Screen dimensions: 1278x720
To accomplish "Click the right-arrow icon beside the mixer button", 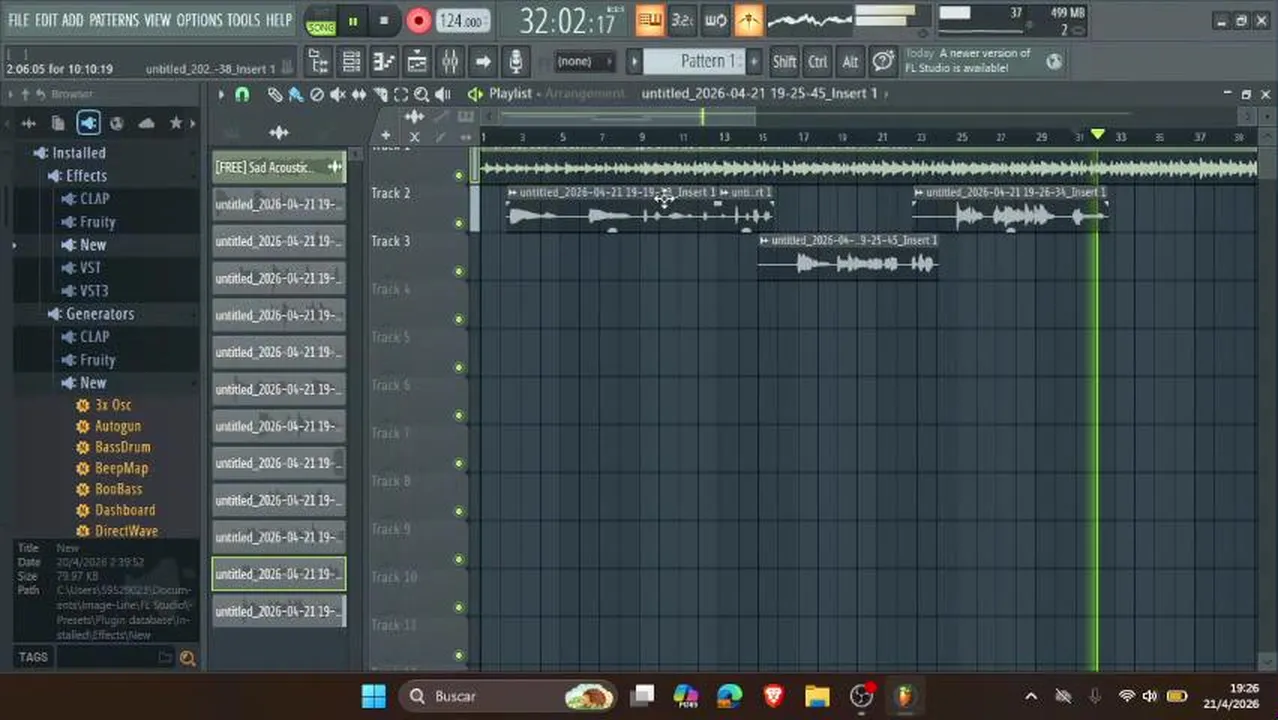I will tap(482, 62).
